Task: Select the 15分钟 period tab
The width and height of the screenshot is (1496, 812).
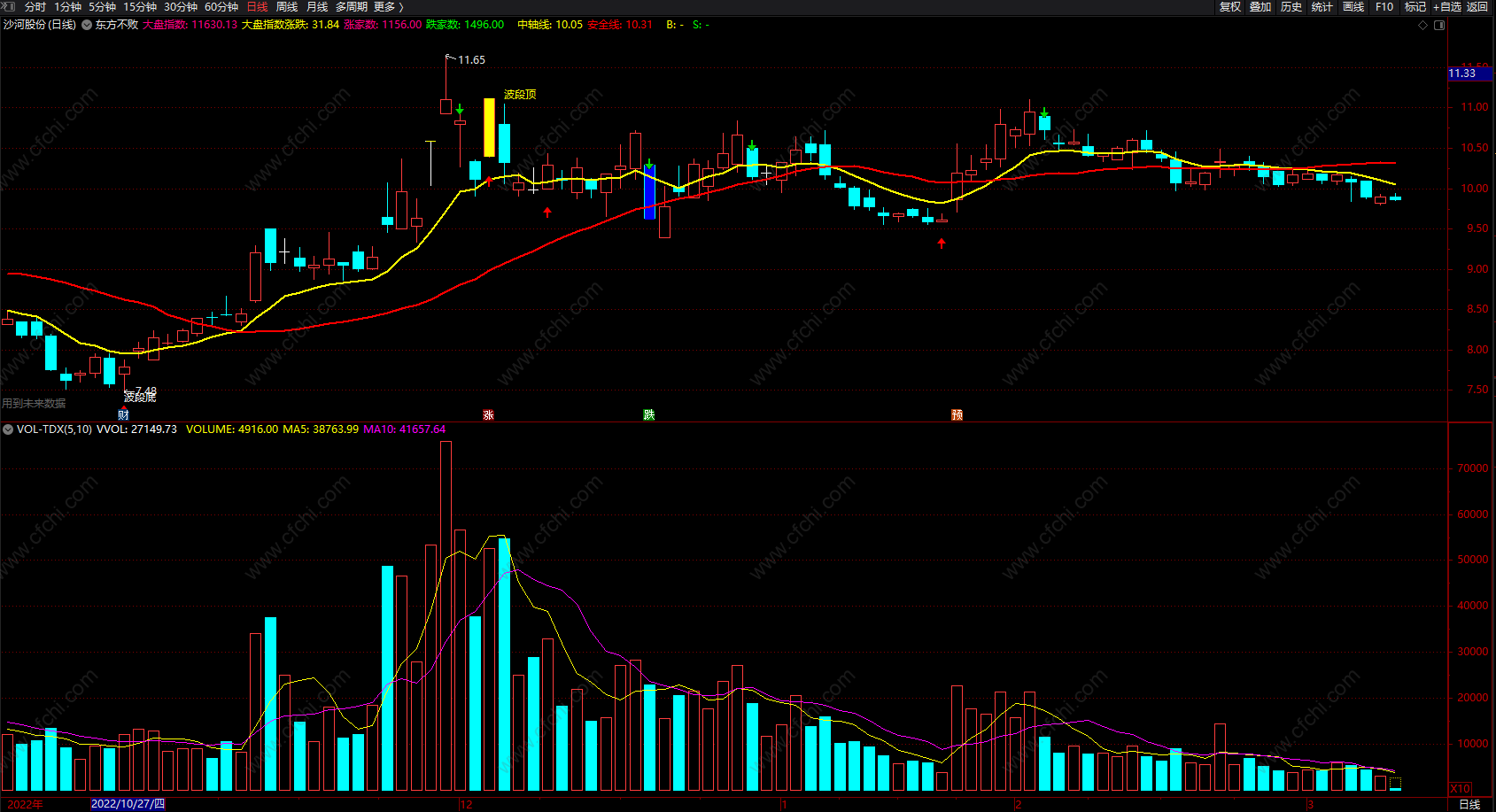Action: coord(140,7)
